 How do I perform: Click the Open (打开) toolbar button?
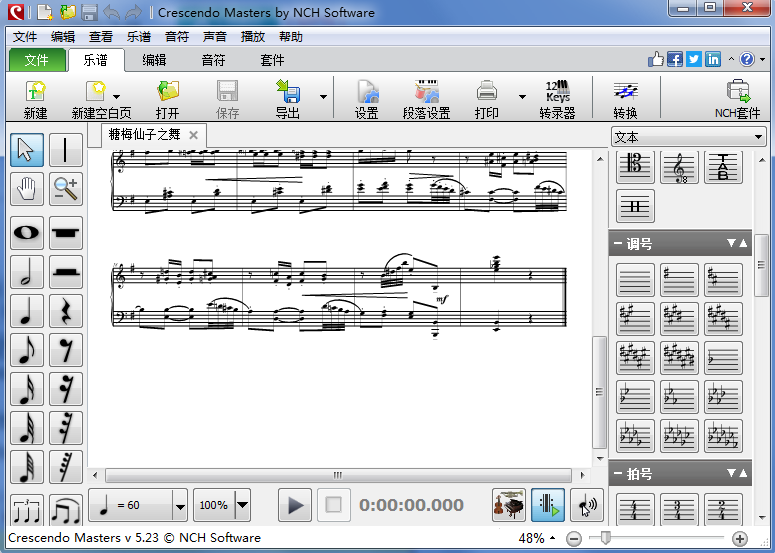[168, 99]
